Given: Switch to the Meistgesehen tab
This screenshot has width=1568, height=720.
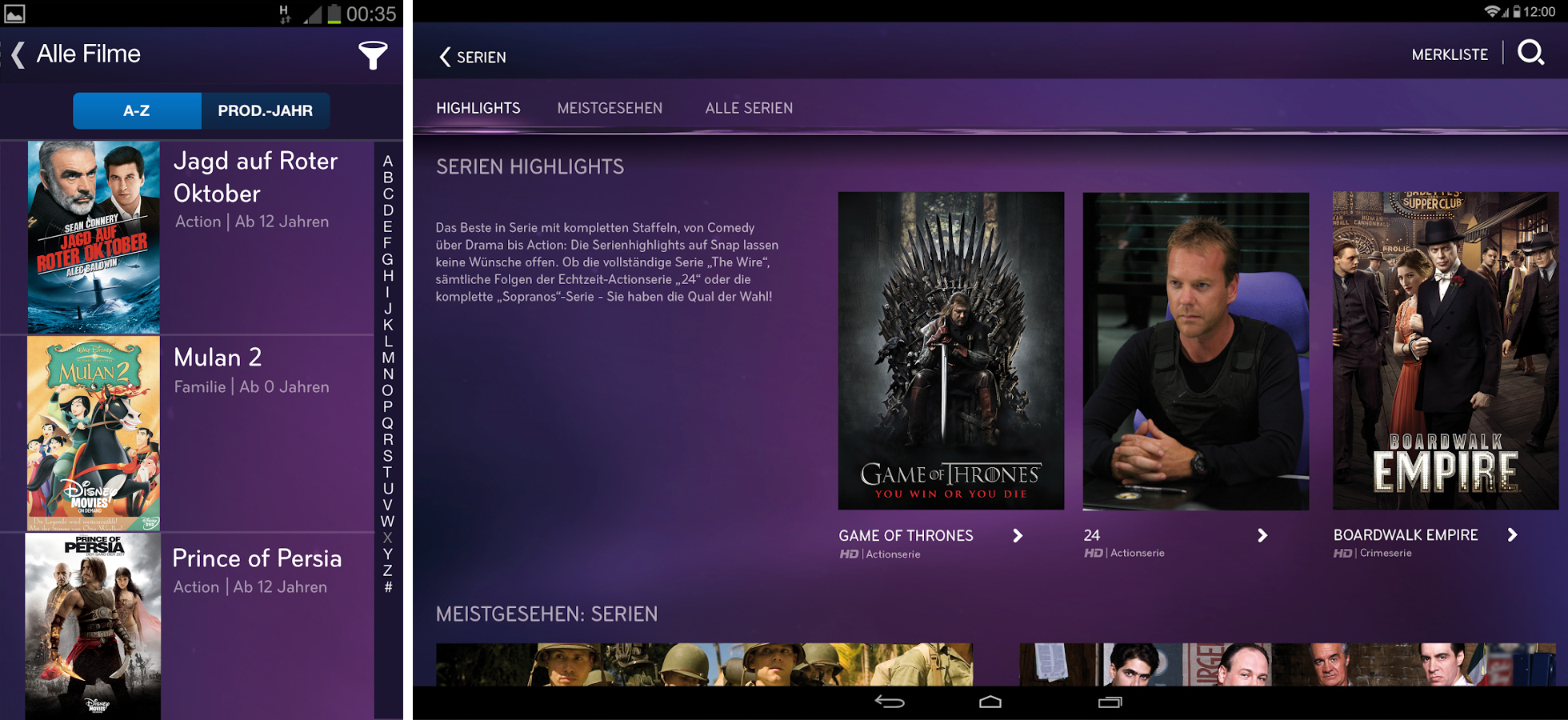Looking at the screenshot, I should [610, 108].
